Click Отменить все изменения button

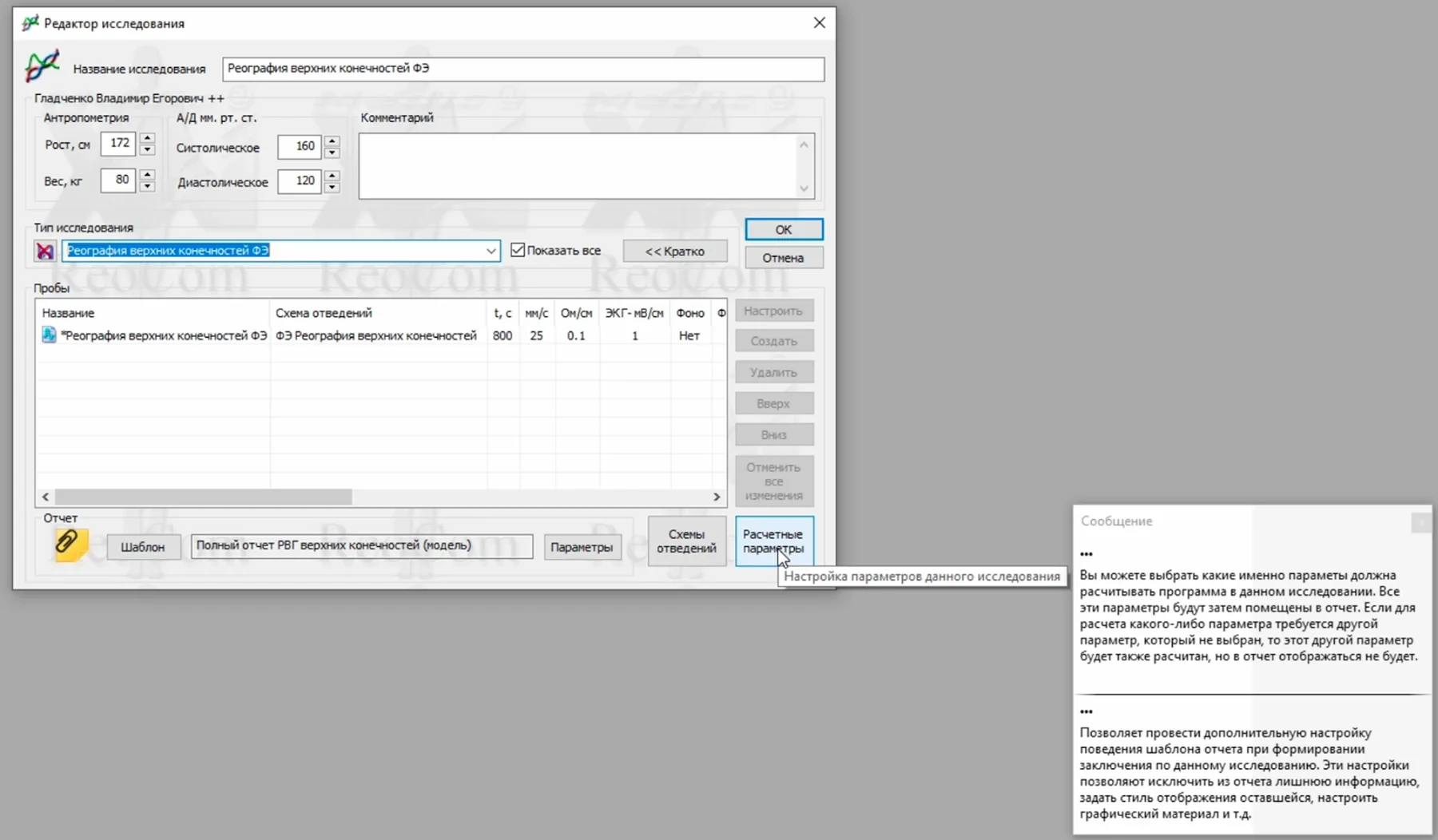click(774, 481)
